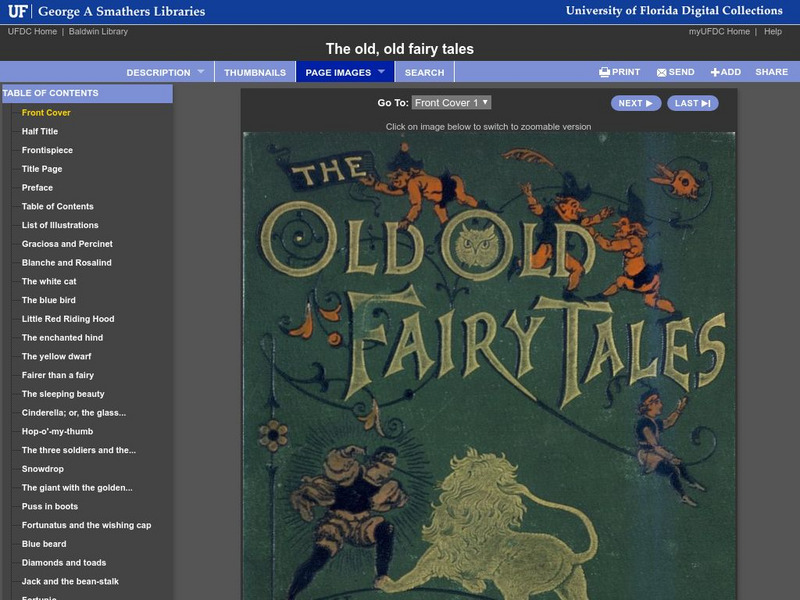Viewport: 800px width, 600px height.
Task: Expand the PAGE IMAGES dropdown arrow
Action: tap(382, 72)
